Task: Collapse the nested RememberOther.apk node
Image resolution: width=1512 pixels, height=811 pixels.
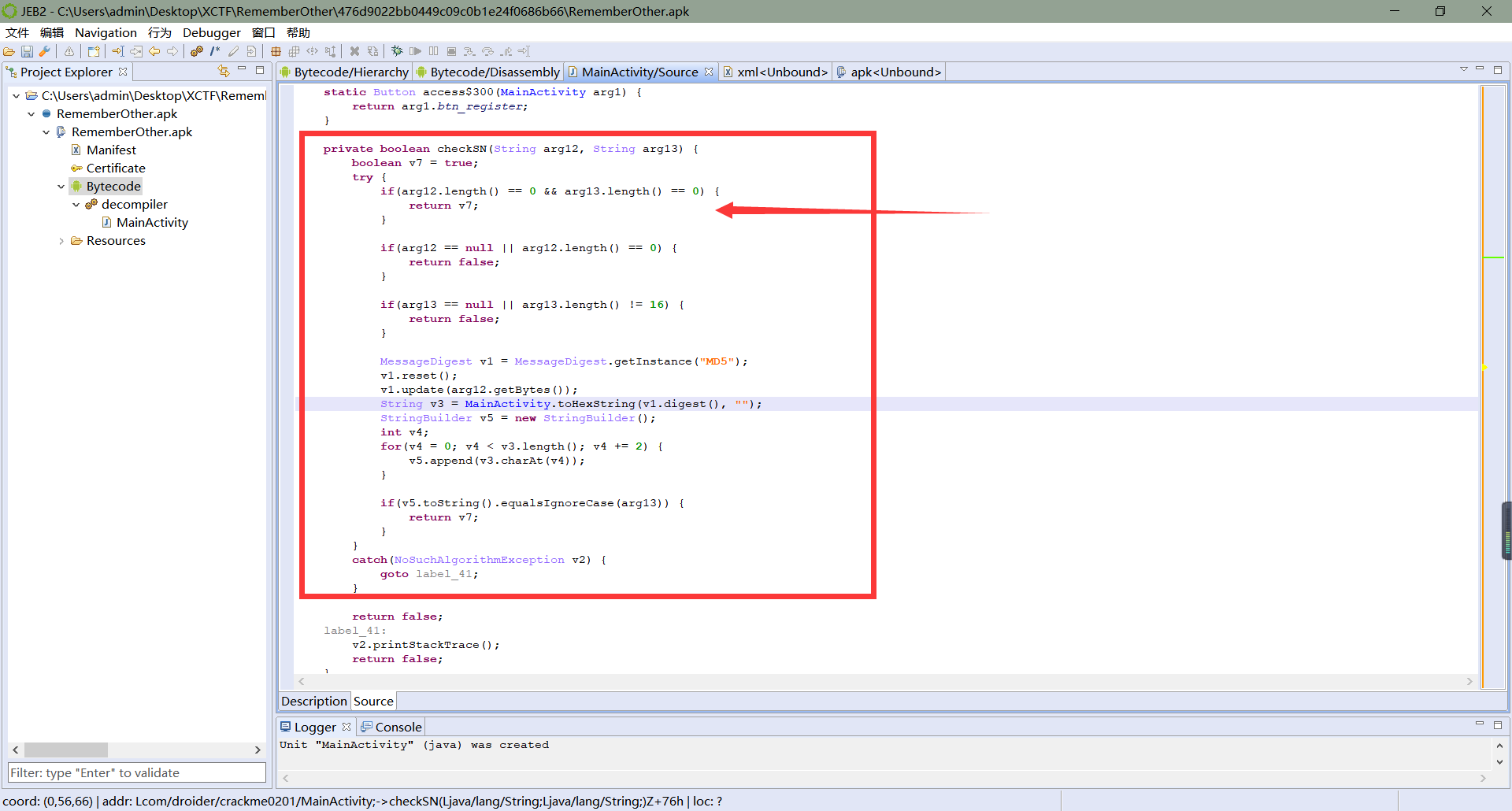Action: click(46, 131)
